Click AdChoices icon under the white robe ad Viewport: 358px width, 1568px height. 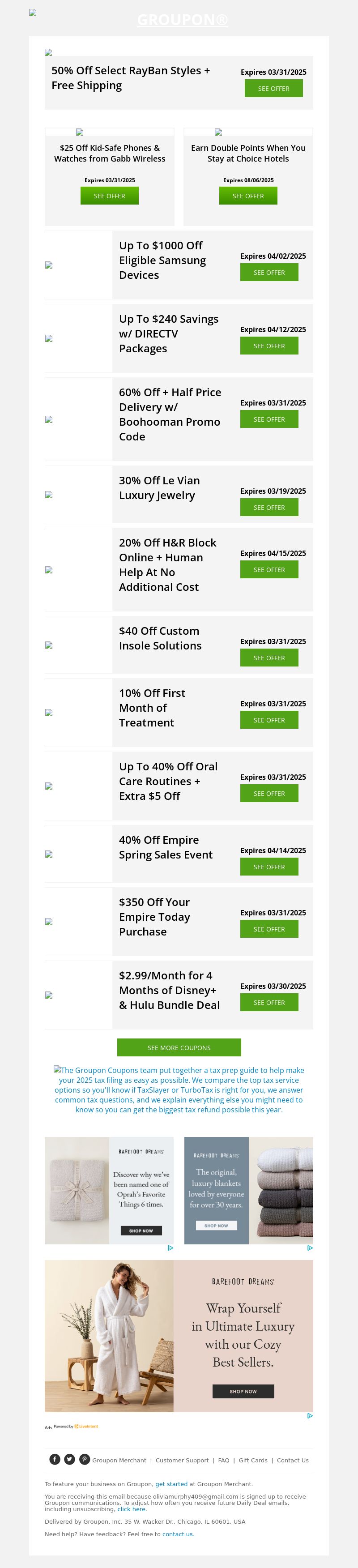point(310,1416)
